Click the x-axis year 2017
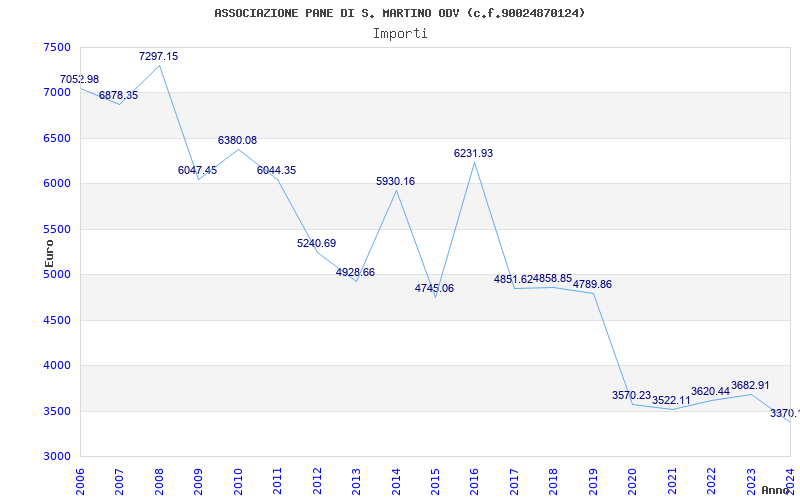Image resolution: width=800 pixels, height=500 pixels. [x=514, y=481]
